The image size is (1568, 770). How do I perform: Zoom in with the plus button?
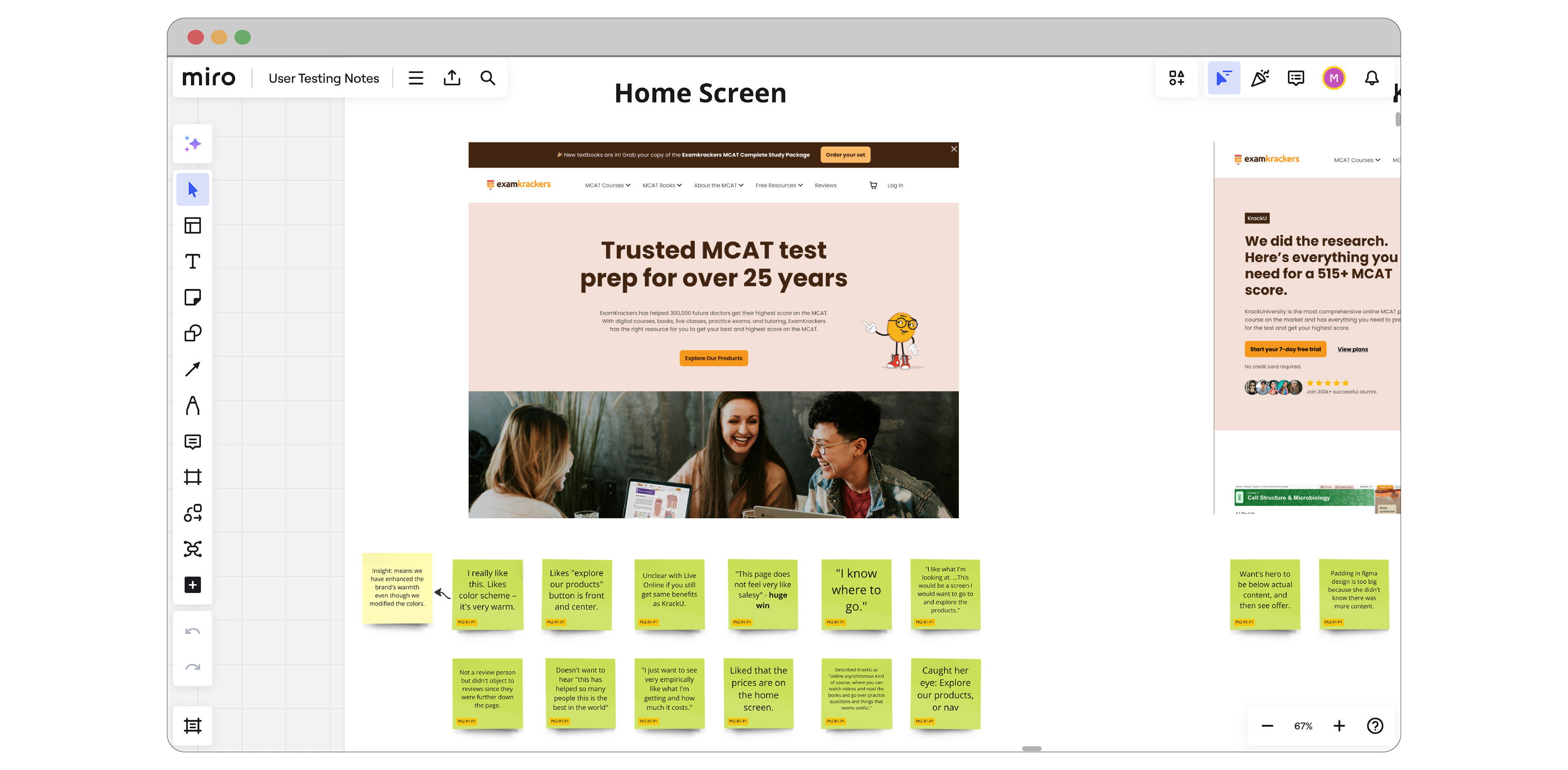click(x=1339, y=725)
